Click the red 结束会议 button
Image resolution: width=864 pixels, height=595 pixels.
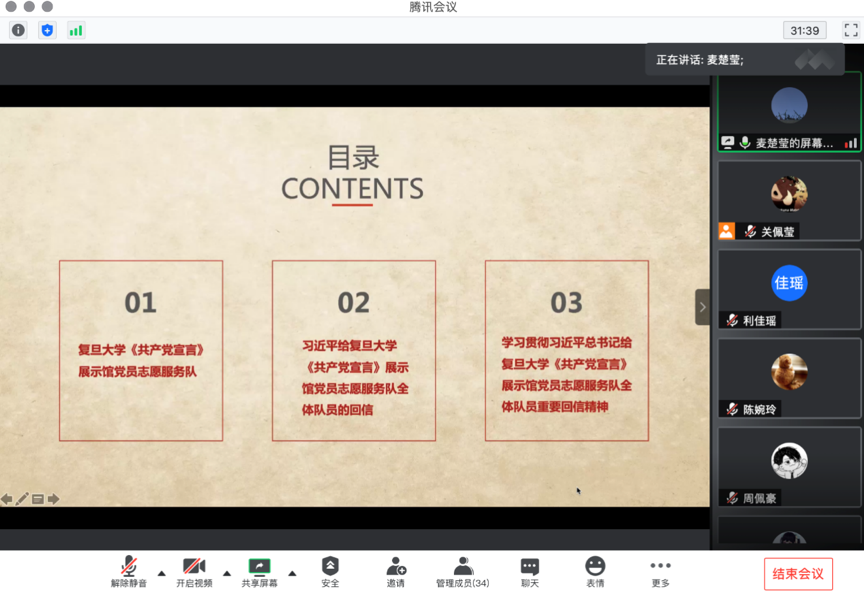[x=798, y=573]
